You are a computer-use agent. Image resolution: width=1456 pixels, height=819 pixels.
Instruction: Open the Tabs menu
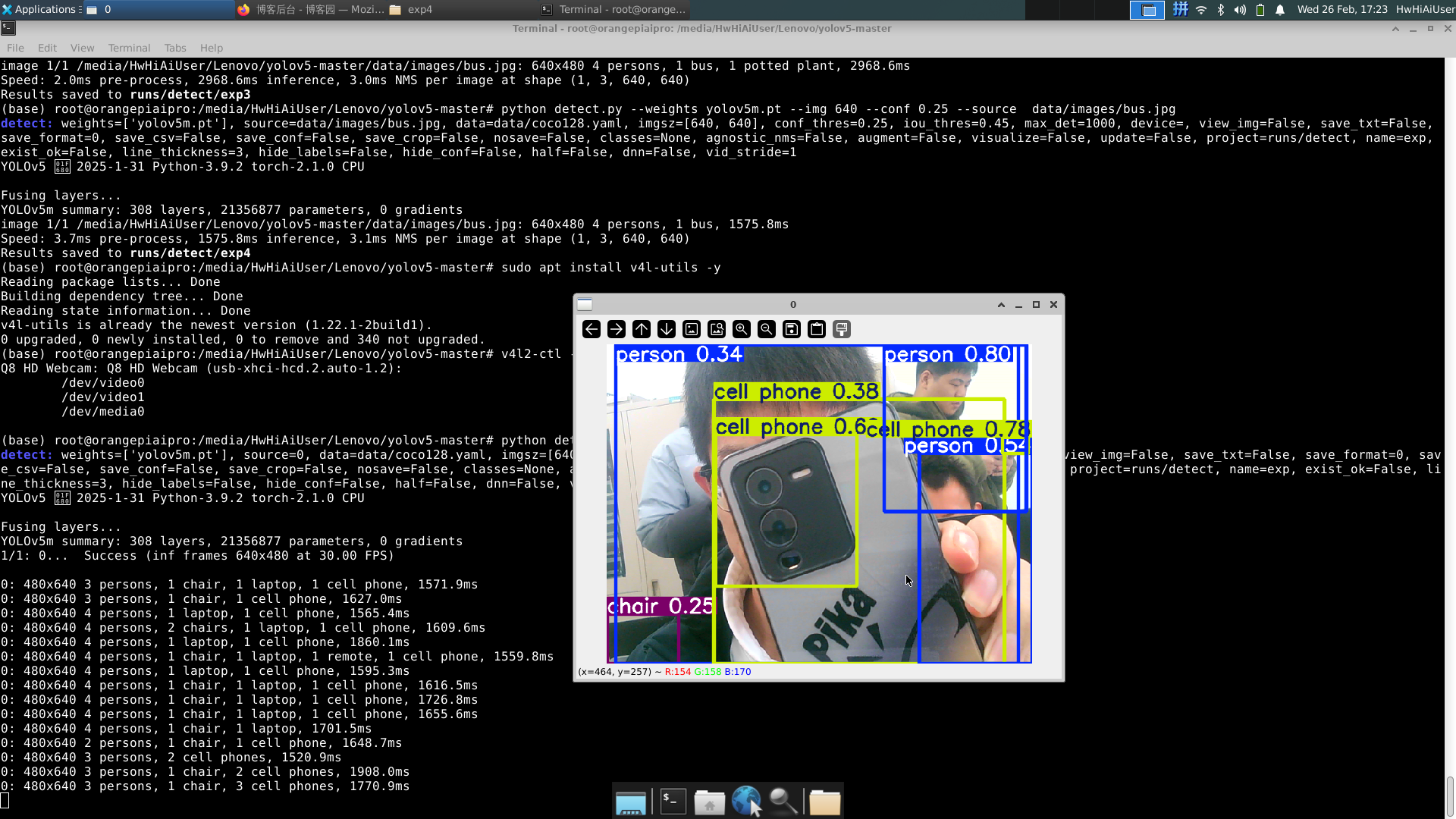click(174, 48)
